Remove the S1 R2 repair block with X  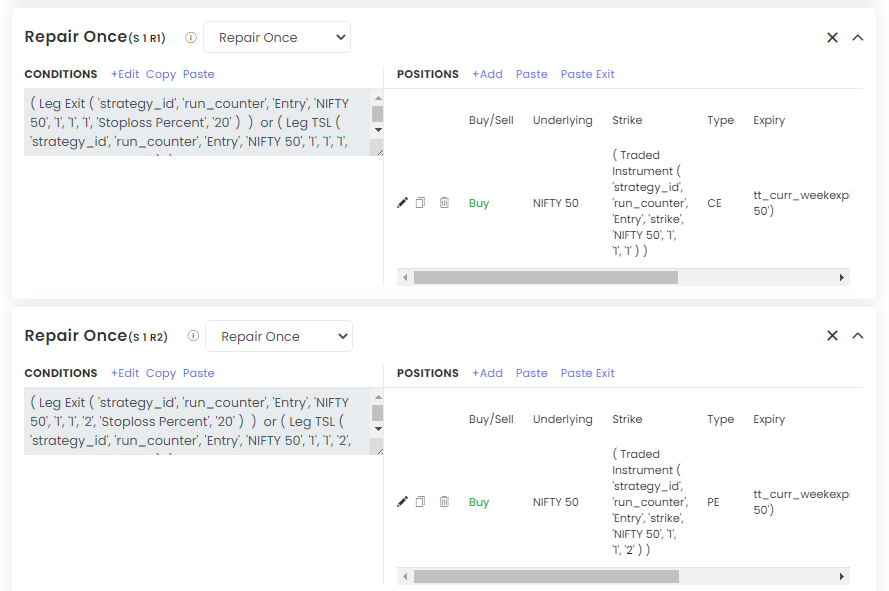[832, 336]
